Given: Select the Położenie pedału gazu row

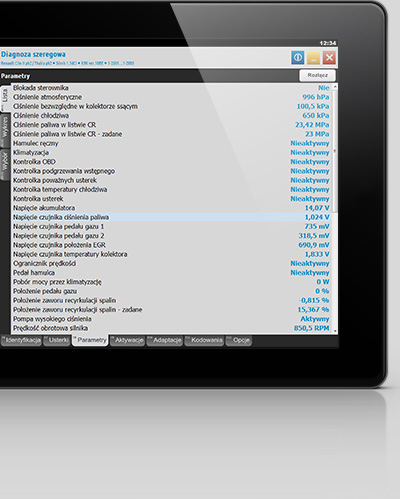Looking at the screenshot, I should click(172, 291).
